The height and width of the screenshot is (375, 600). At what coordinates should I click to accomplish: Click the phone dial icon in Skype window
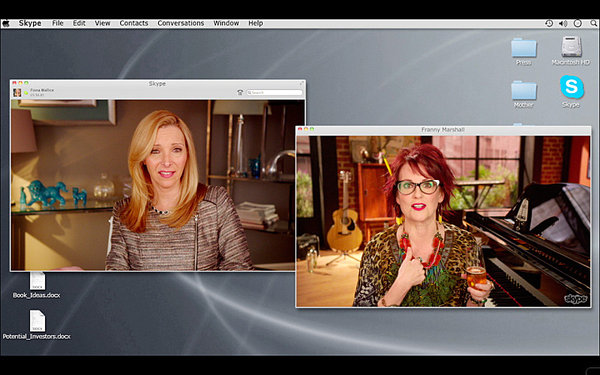[x=240, y=92]
